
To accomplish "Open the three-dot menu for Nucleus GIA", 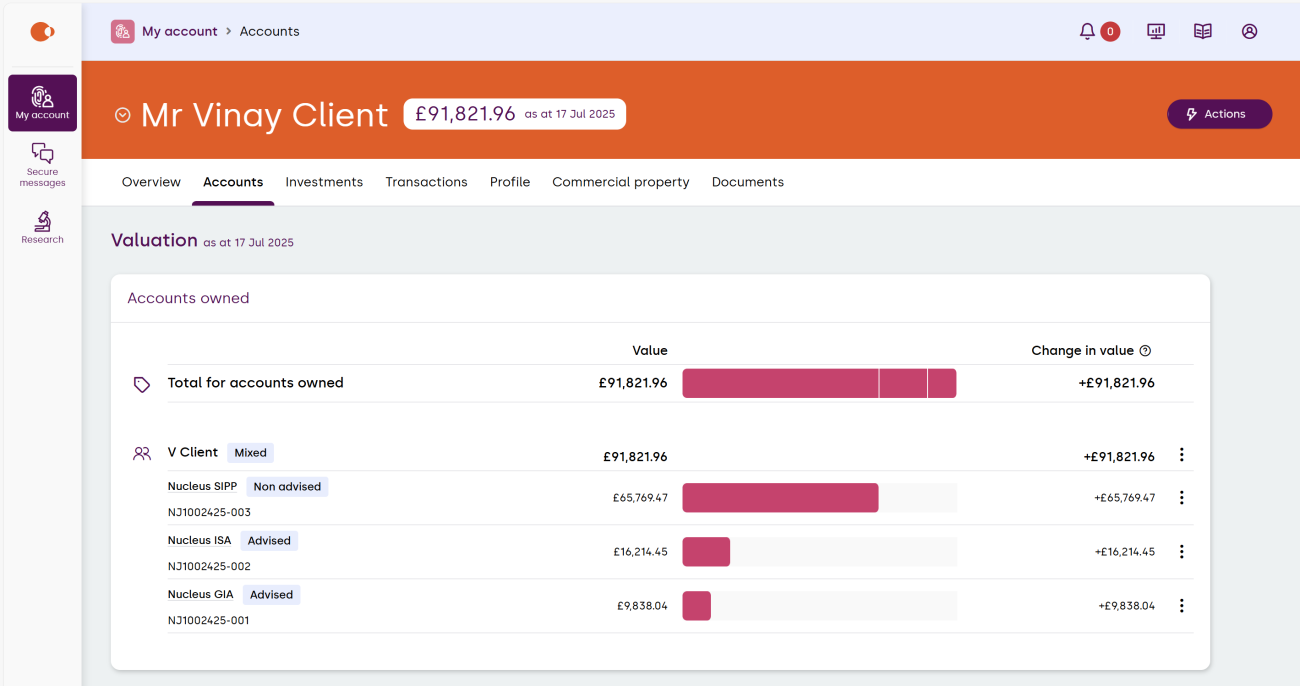I will click(1181, 606).
